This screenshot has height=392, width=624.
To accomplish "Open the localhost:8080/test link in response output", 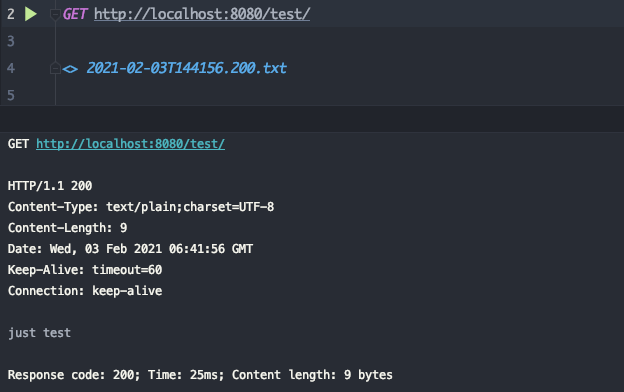I will [131, 144].
